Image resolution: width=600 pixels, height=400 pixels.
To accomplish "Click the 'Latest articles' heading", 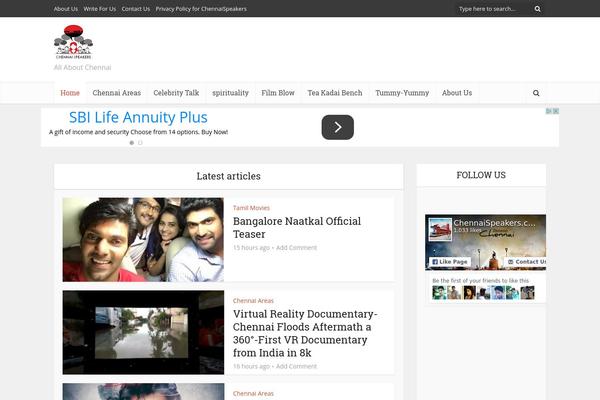I will [x=228, y=176].
